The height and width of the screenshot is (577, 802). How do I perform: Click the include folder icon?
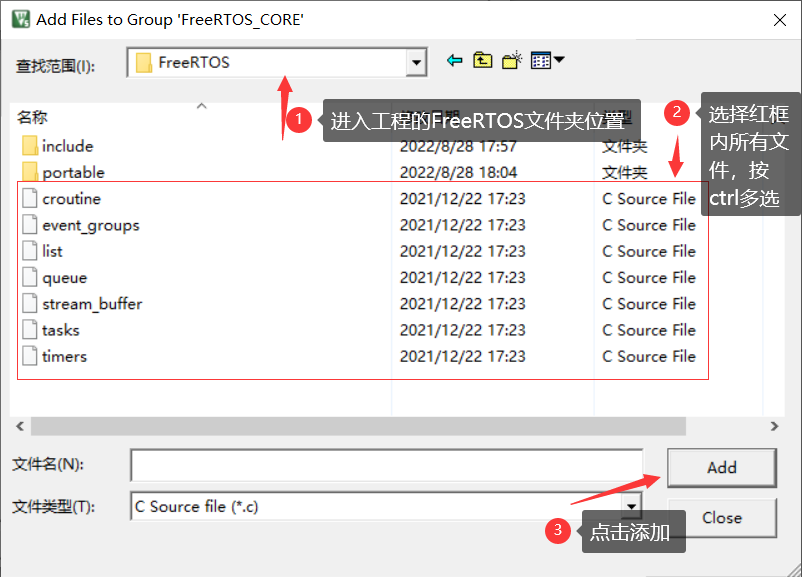30,146
